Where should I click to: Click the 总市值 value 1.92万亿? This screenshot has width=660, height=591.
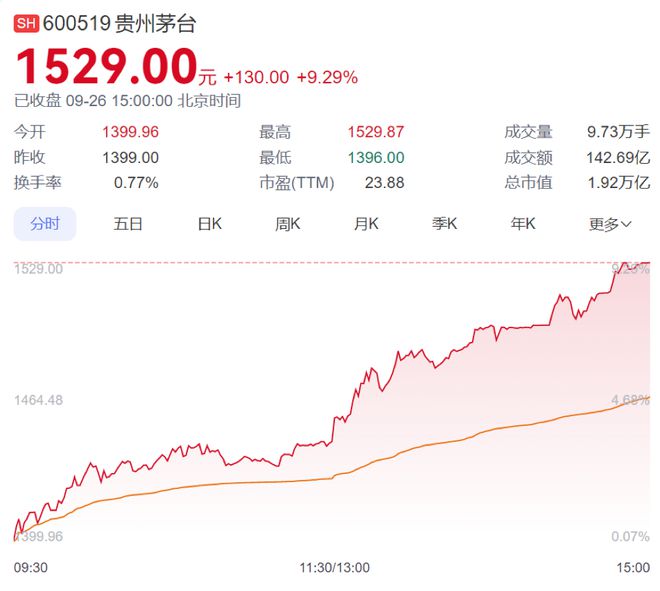(x=618, y=182)
